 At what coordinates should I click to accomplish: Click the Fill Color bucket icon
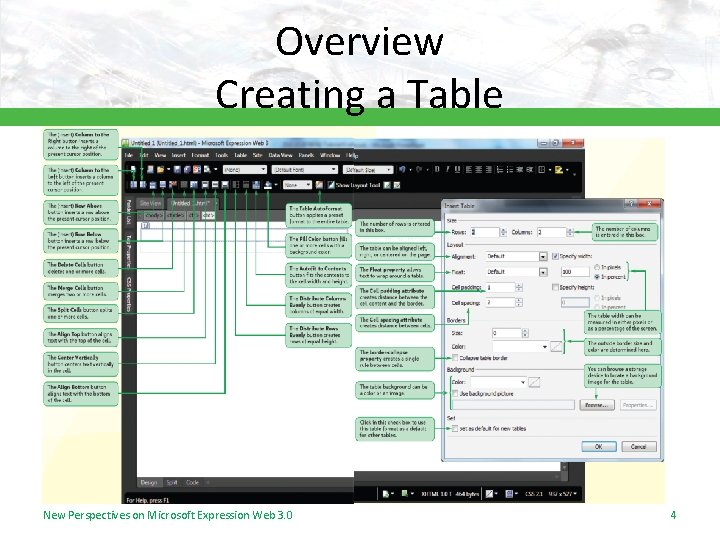[268, 185]
